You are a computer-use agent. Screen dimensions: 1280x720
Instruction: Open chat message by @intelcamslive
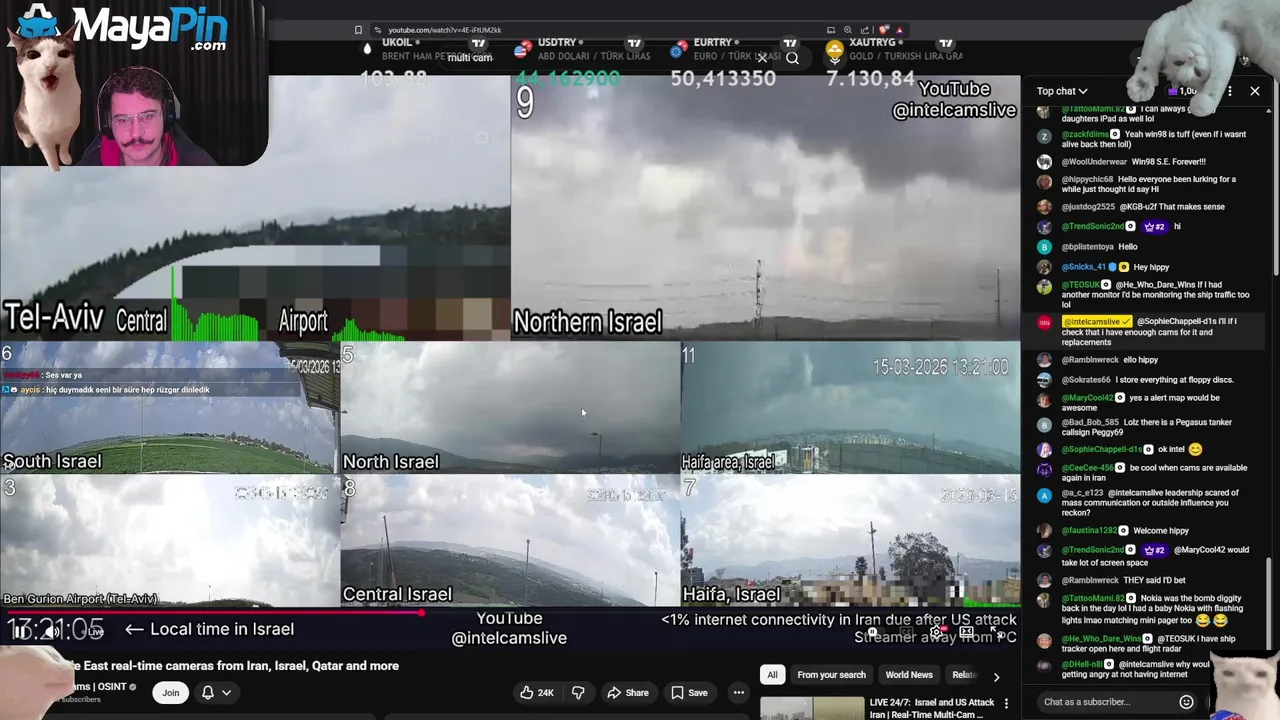1141,331
